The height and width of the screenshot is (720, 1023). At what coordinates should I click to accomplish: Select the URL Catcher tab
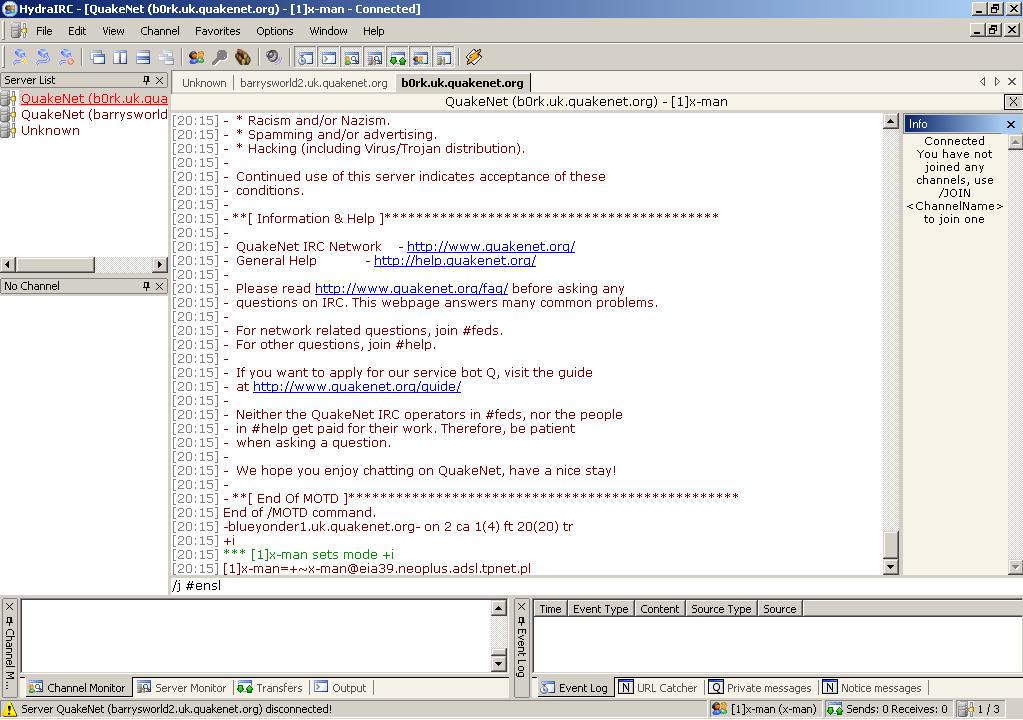coord(658,687)
